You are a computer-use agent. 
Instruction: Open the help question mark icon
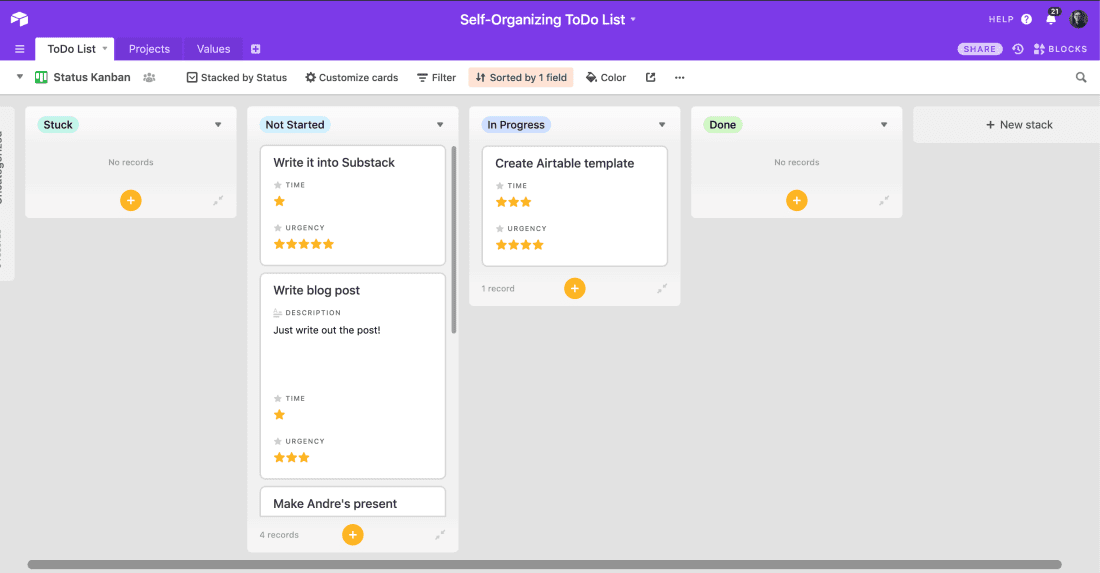pos(1026,20)
